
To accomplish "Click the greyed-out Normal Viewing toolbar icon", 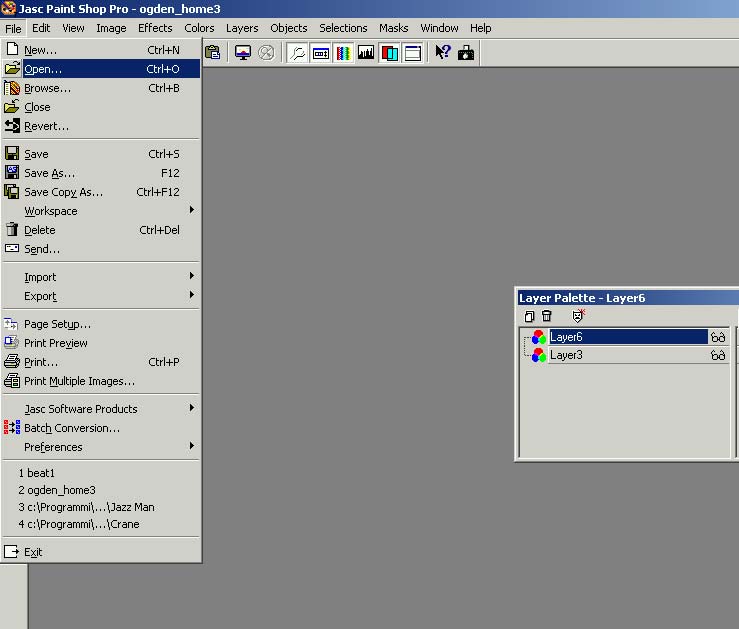I will click(x=266, y=52).
